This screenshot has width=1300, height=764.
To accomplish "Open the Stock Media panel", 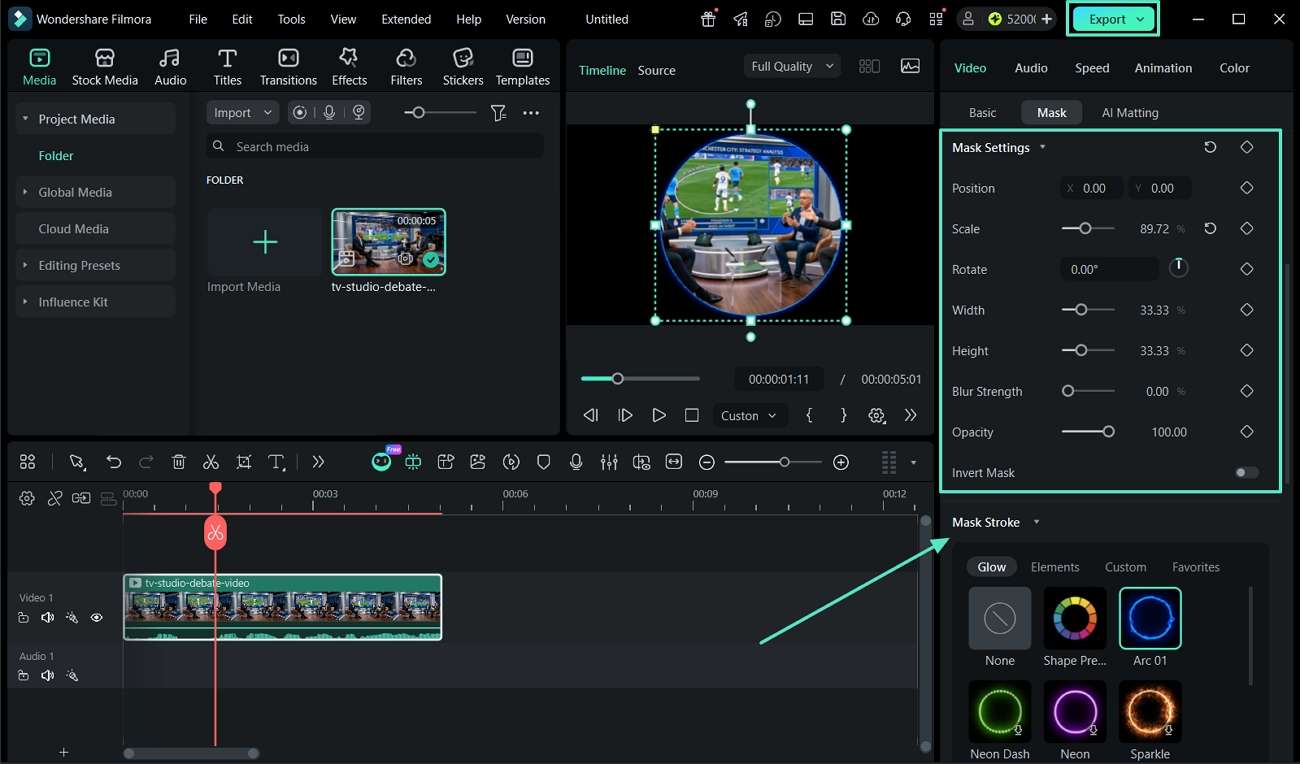I will pos(105,67).
